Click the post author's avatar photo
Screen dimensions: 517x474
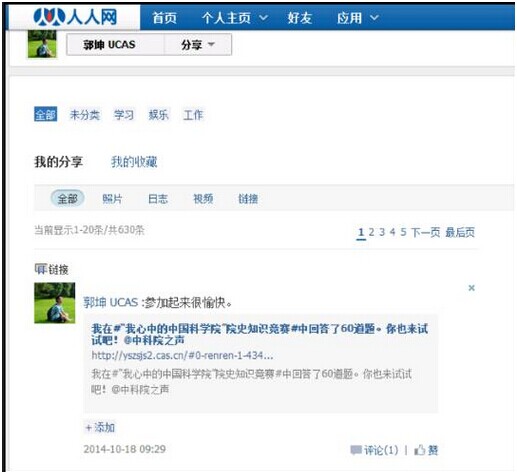55,303
